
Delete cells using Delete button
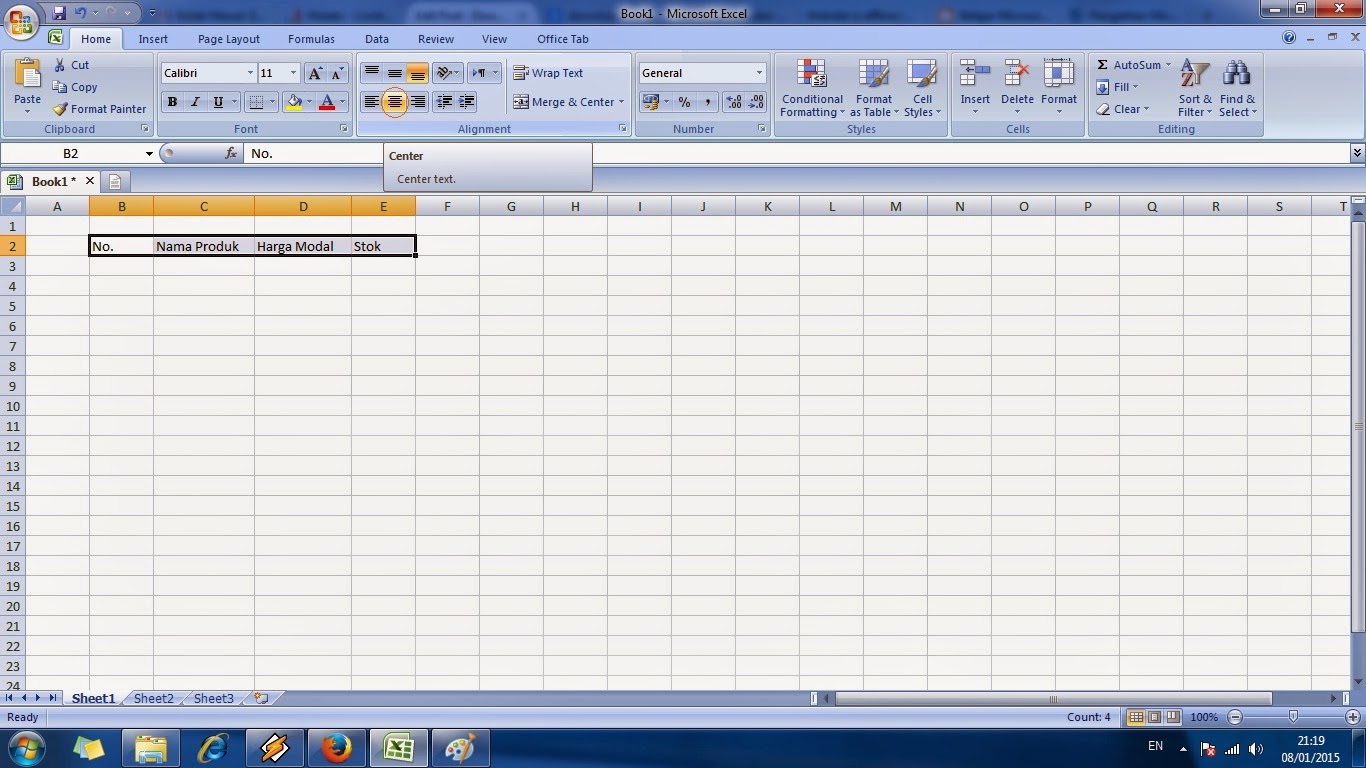[x=1017, y=88]
